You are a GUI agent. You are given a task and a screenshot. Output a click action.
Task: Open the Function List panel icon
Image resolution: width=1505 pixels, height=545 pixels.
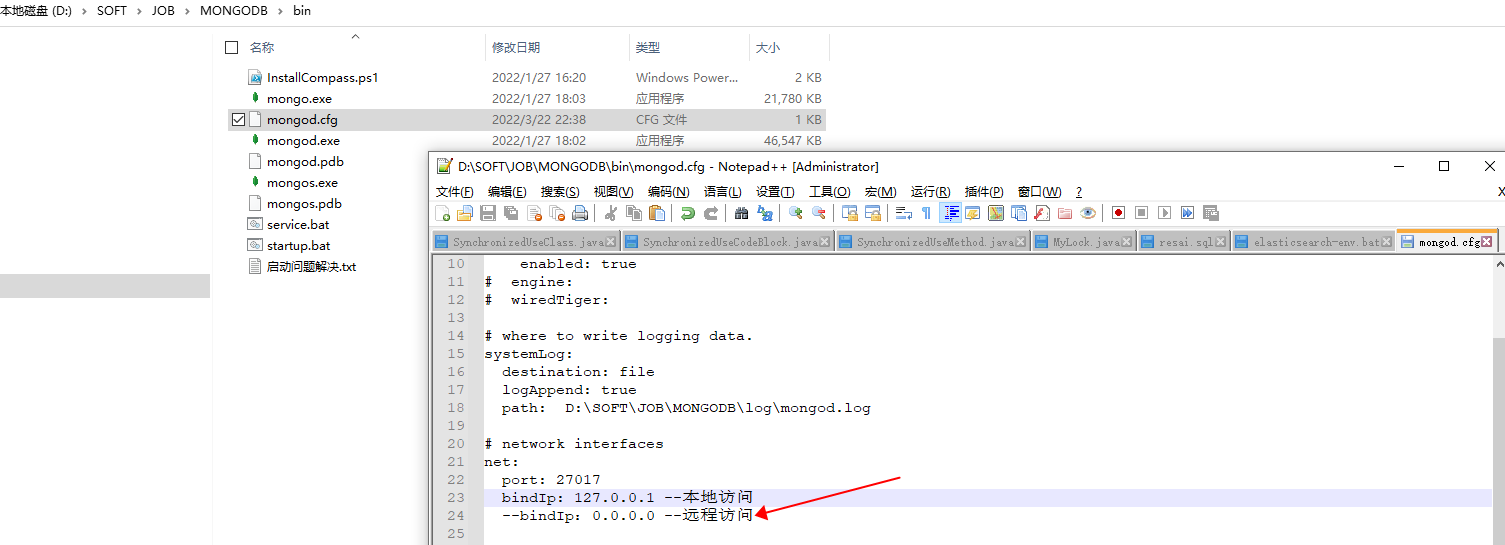pos(1042,213)
